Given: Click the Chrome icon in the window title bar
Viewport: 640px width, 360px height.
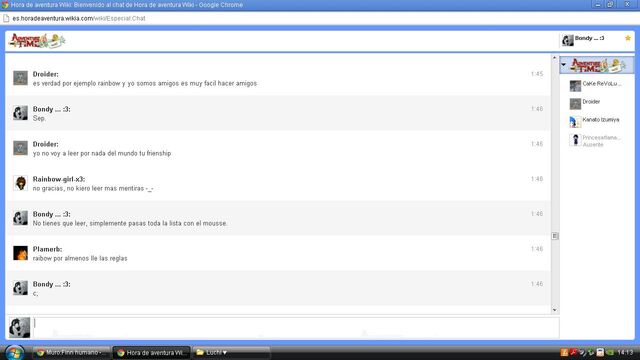Looking at the screenshot, I should click(5, 5).
